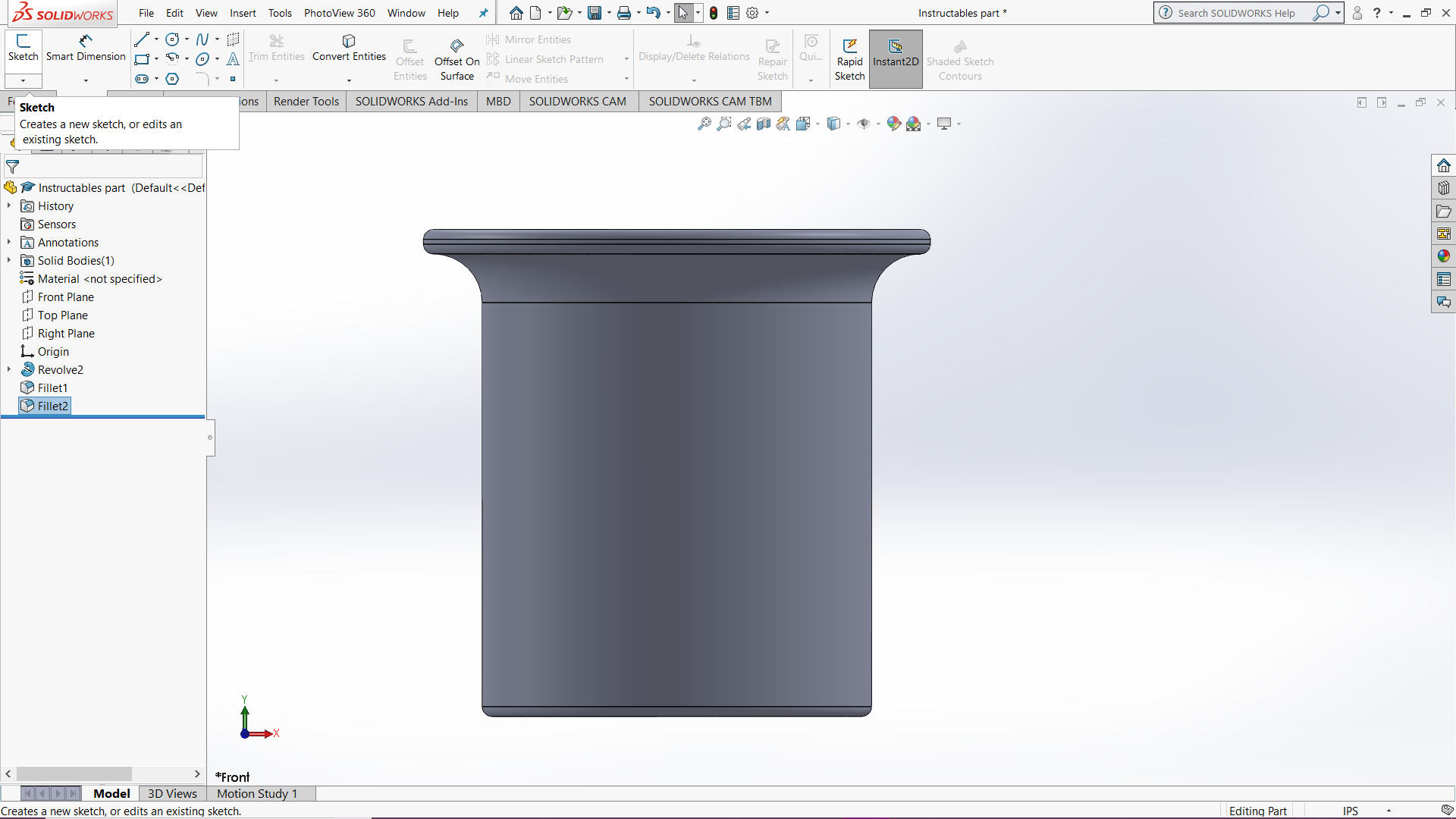Click the Undo toolbar icon
This screenshot has height=819, width=1456.
[653, 13]
